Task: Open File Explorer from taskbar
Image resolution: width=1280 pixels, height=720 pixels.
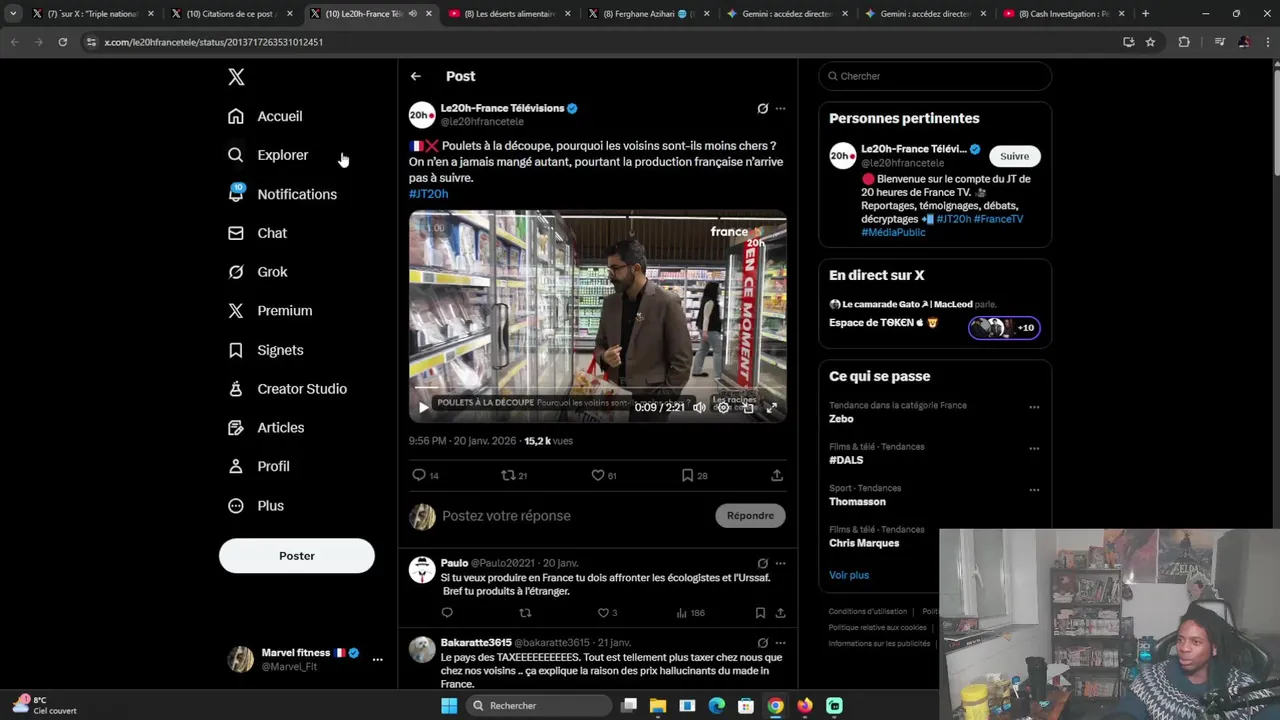Action: (658, 706)
